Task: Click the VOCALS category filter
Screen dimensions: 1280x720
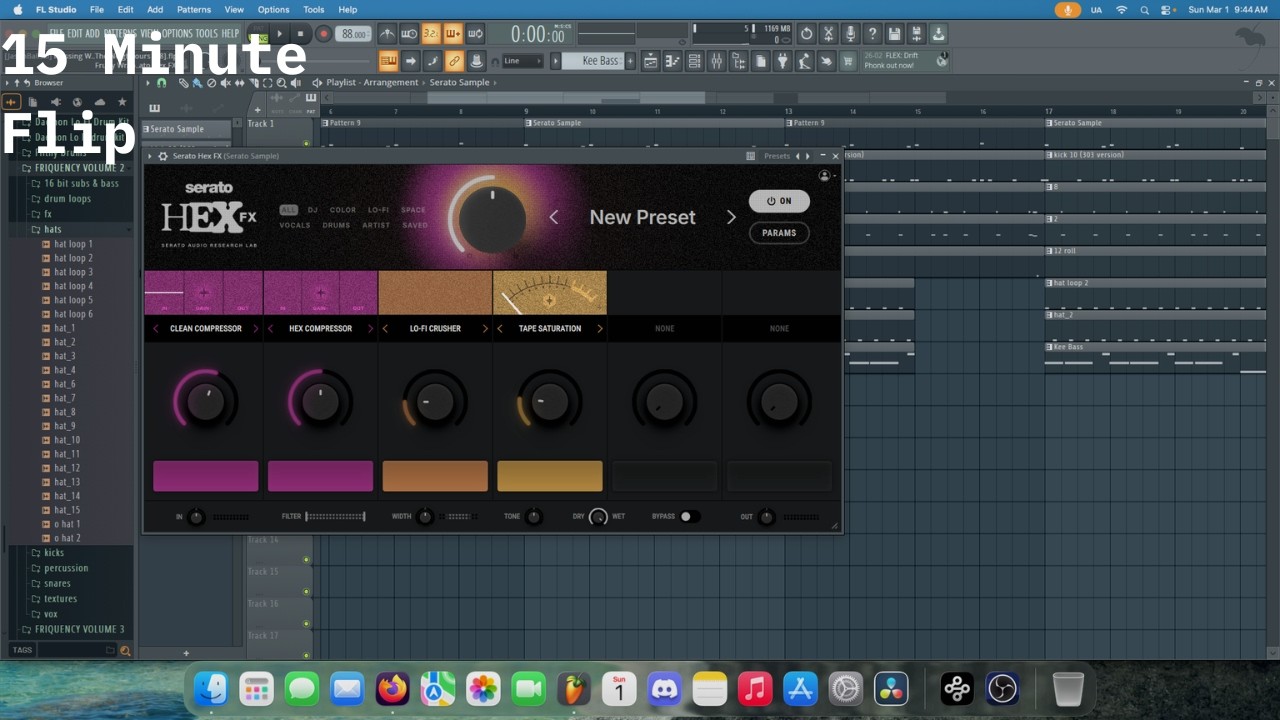Action: point(295,225)
